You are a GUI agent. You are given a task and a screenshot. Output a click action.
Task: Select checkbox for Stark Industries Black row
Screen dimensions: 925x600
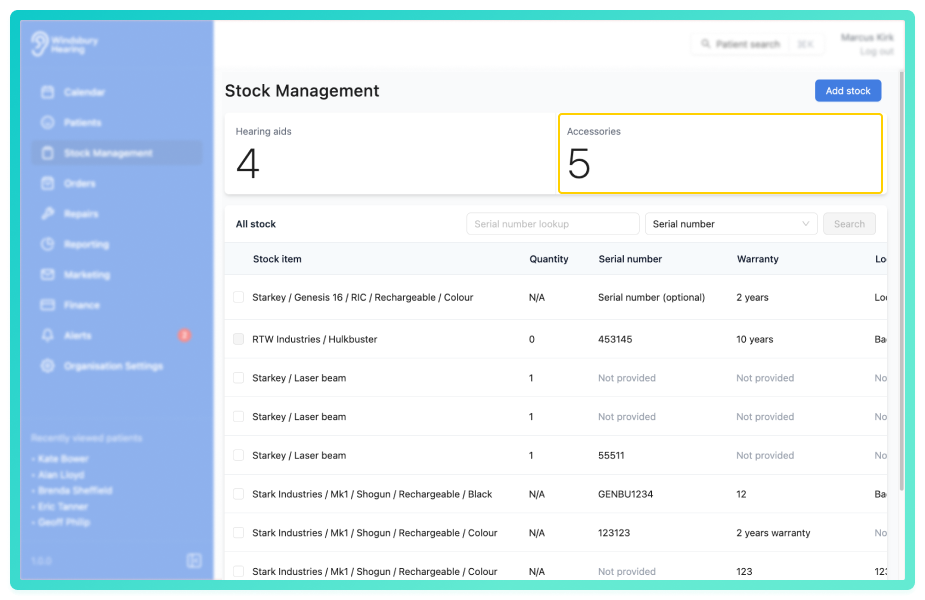[x=238, y=494]
